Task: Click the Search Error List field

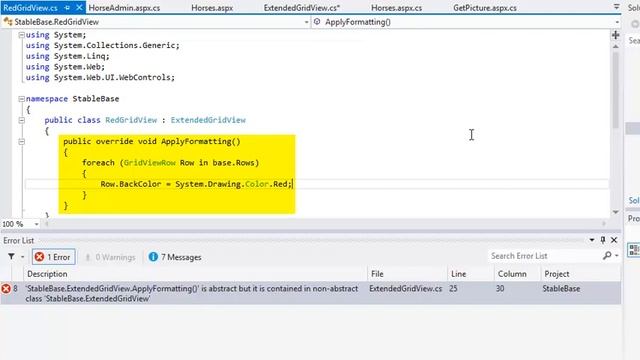Action: [544, 256]
